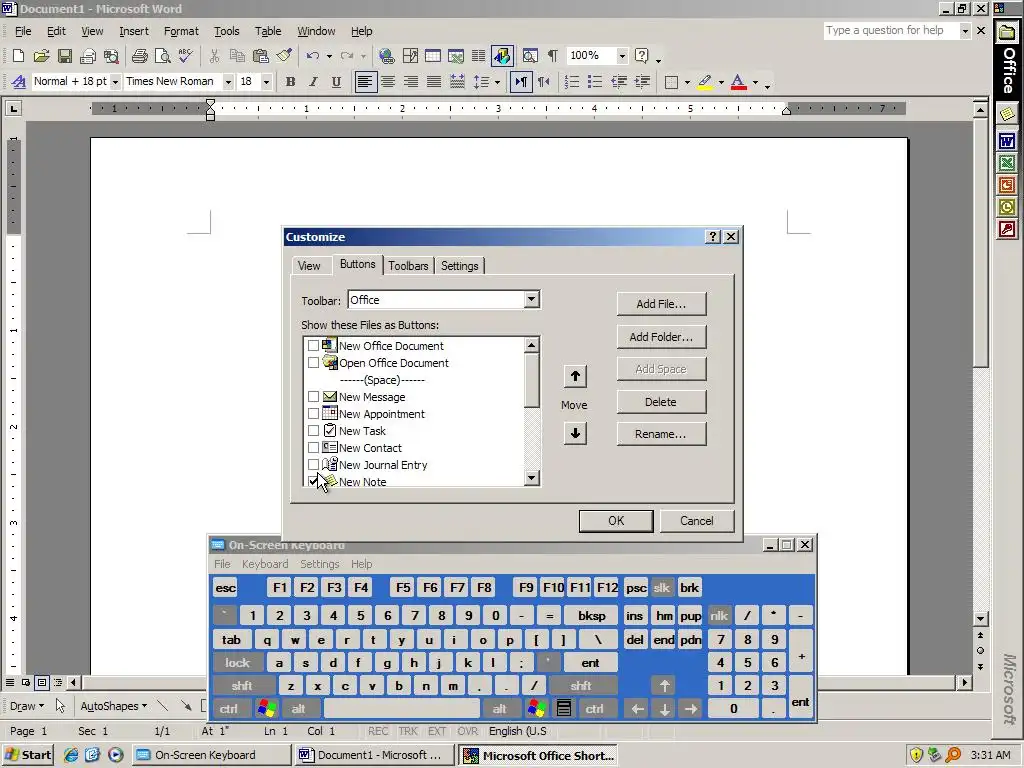Viewport: 1024px width, 768px height.
Task: Increase the paragraph indent
Action: (x=641, y=82)
